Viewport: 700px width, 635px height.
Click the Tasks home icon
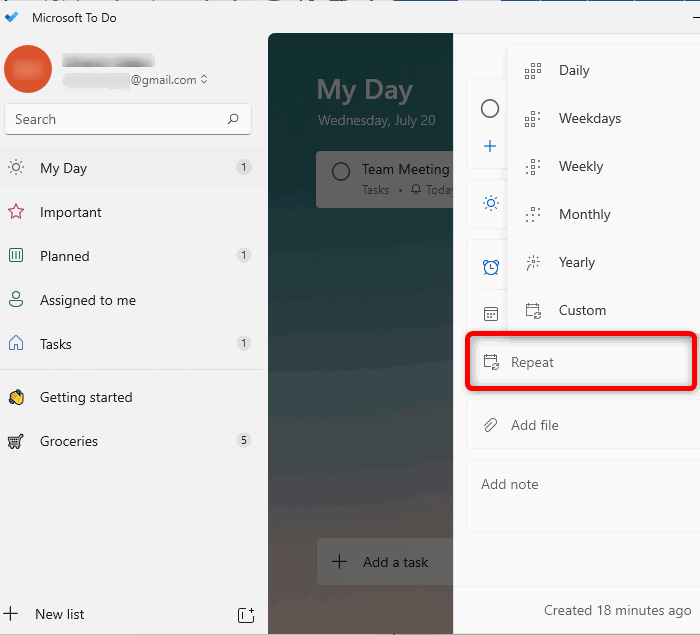16,343
